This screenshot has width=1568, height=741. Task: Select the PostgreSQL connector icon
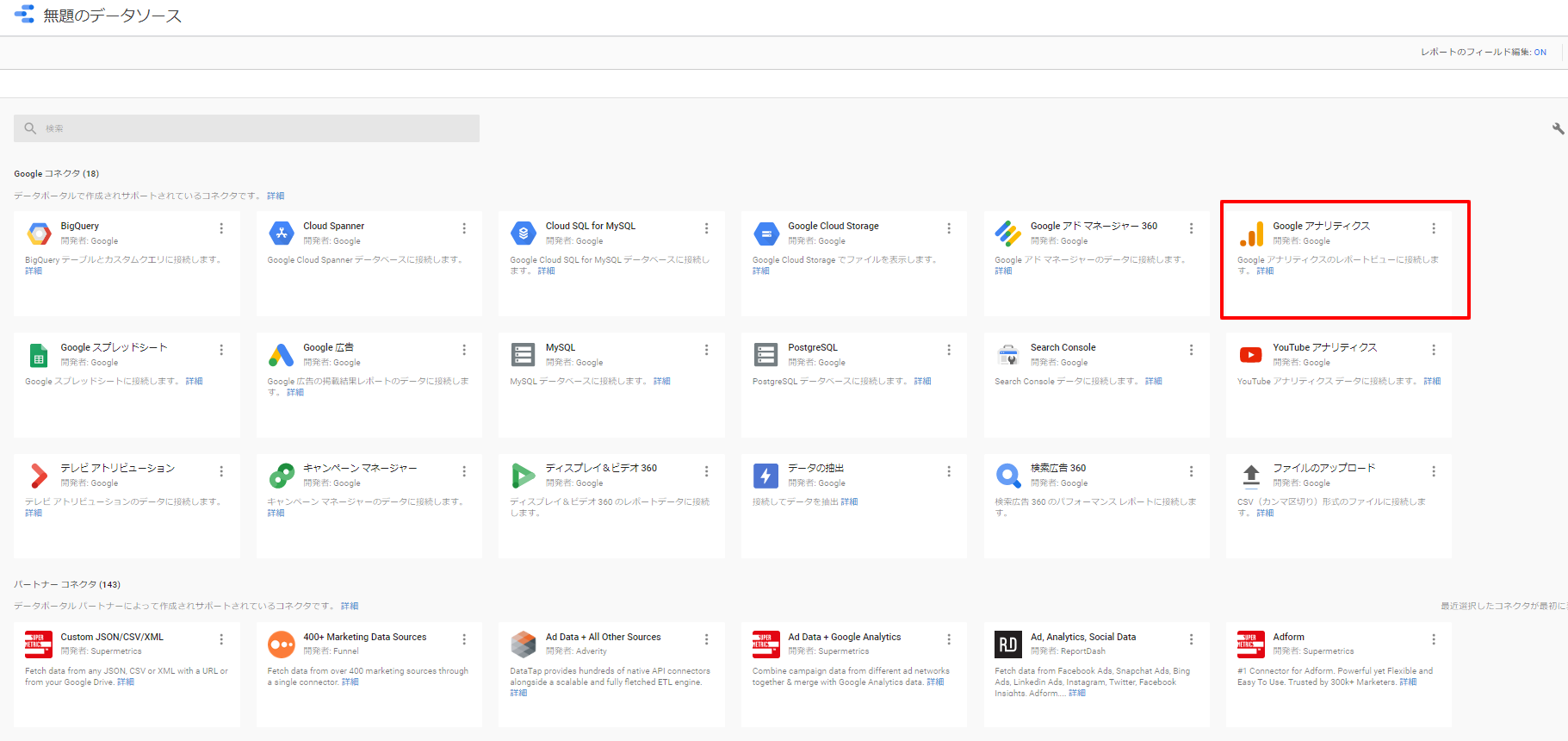(765, 355)
